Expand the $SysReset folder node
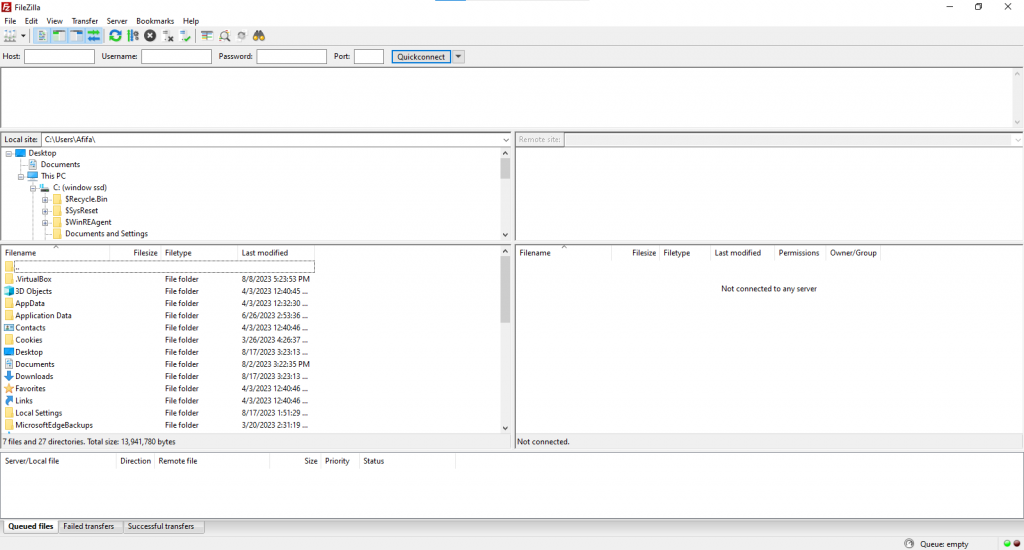Image resolution: width=1024 pixels, height=550 pixels. click(x=45, y=211)
